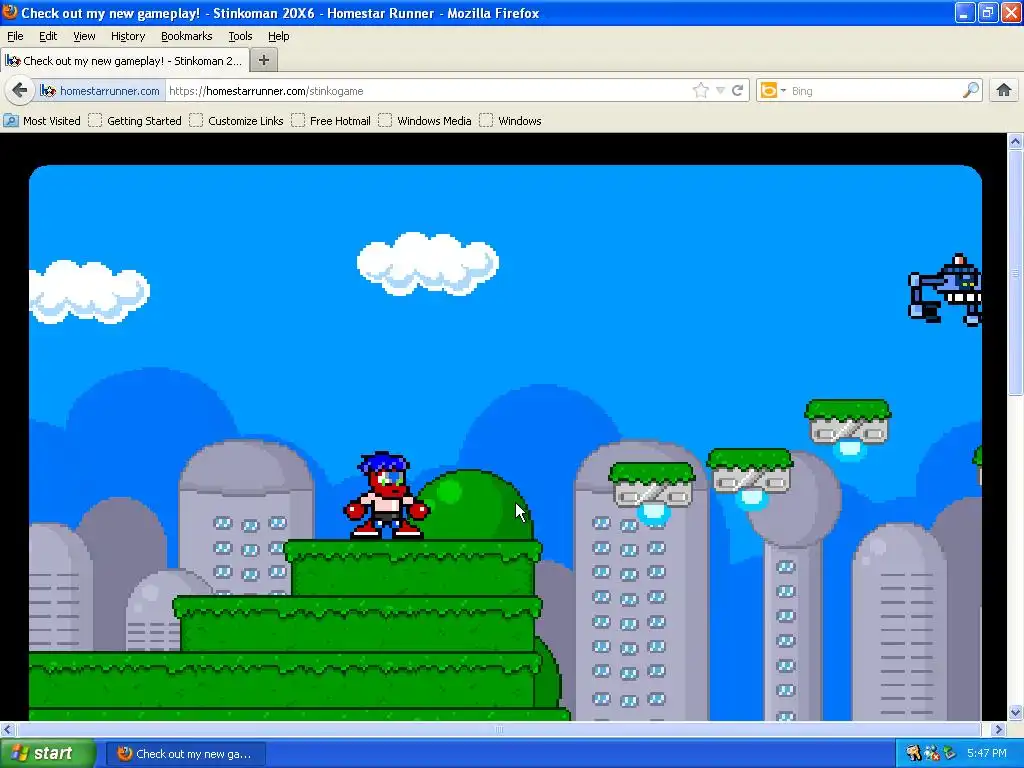This screenshot has height=768, width=1024.
Task: Open the Windows Start menu
Action: coord(47,753)
